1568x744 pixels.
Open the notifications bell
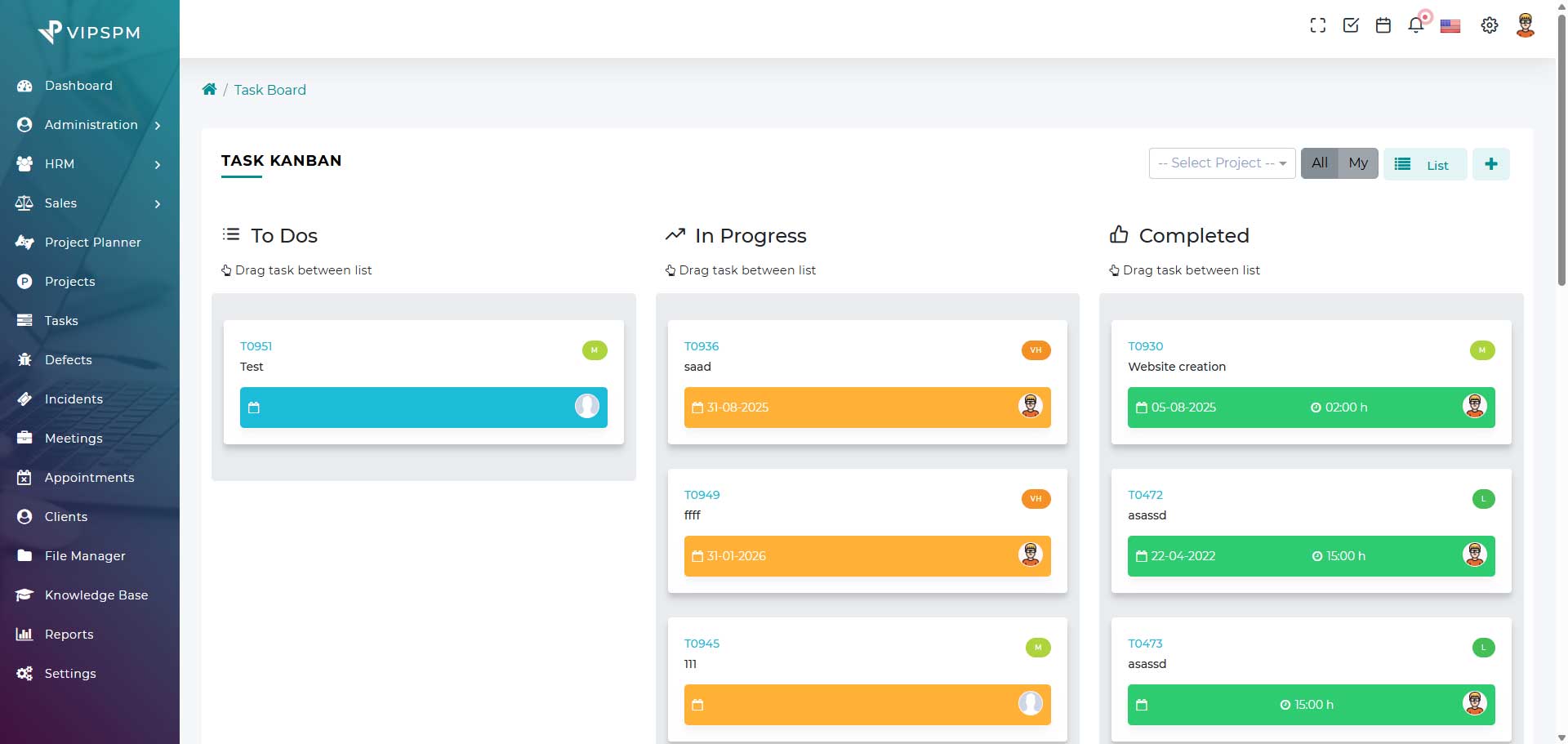click(x=1416, y=25)
